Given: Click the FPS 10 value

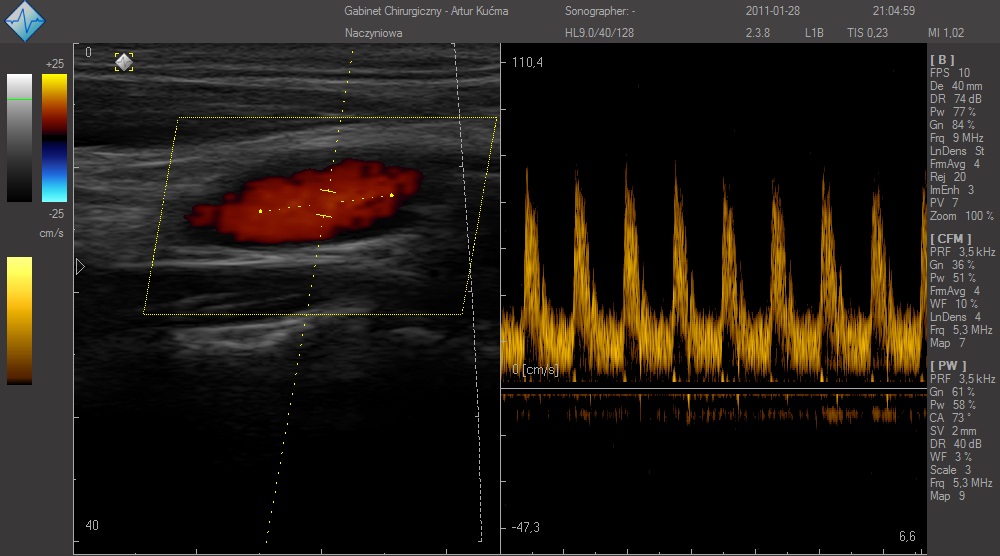Looking at the screenshot, I should (x=950, y=73).
